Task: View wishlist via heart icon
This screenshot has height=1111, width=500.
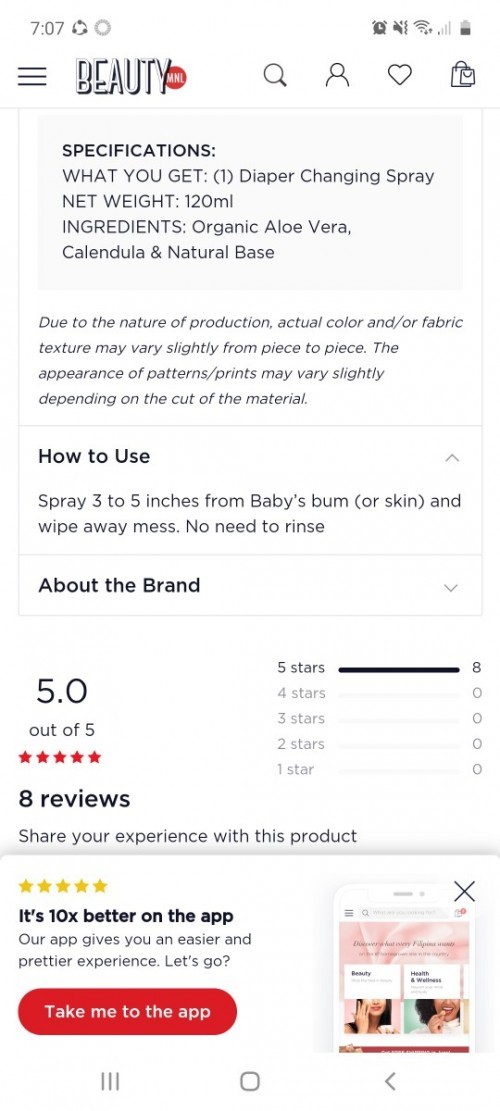Action: coord(399,75)
